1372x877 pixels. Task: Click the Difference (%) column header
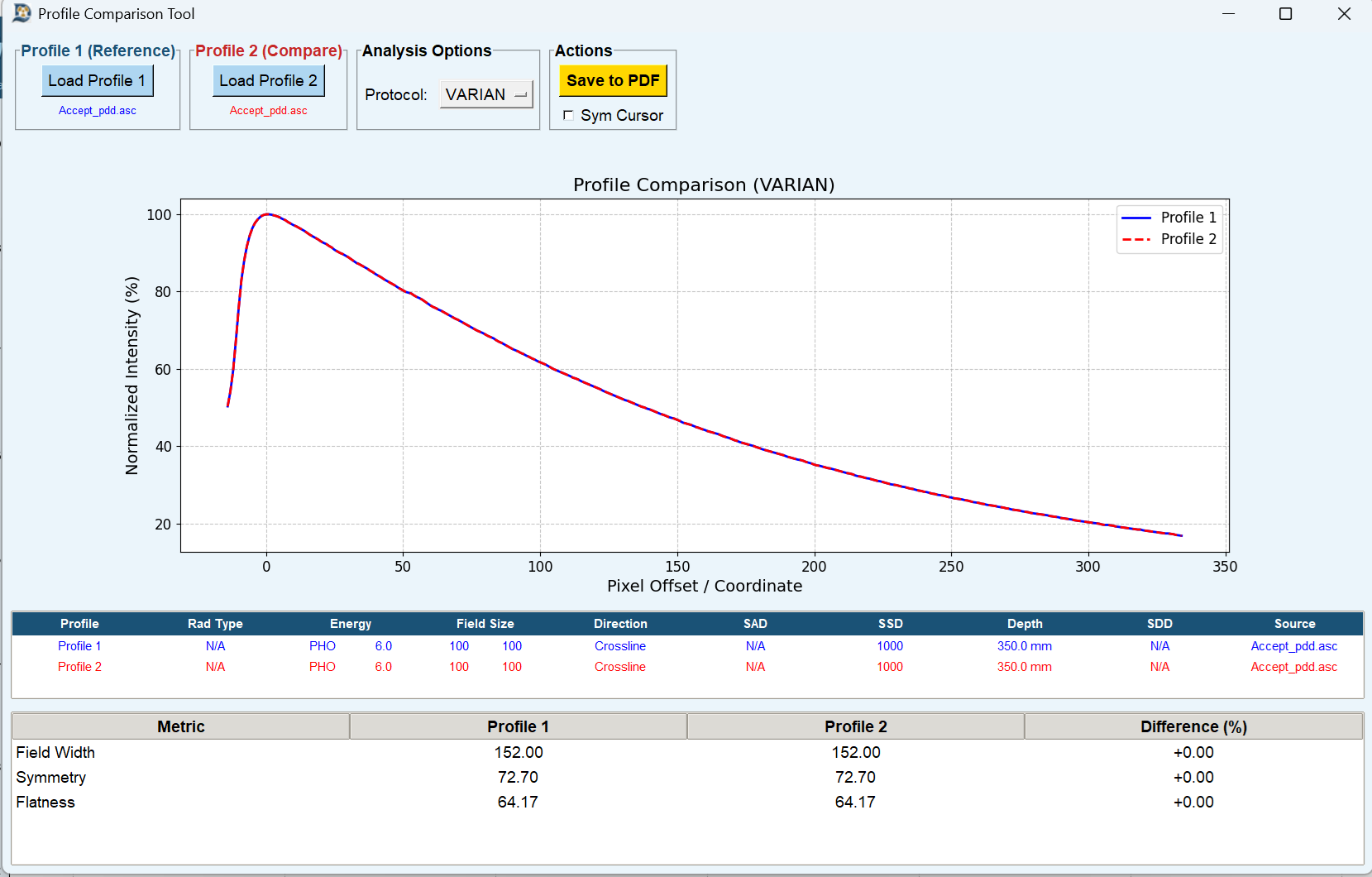pyautogui.click(x=1193, y=726)
